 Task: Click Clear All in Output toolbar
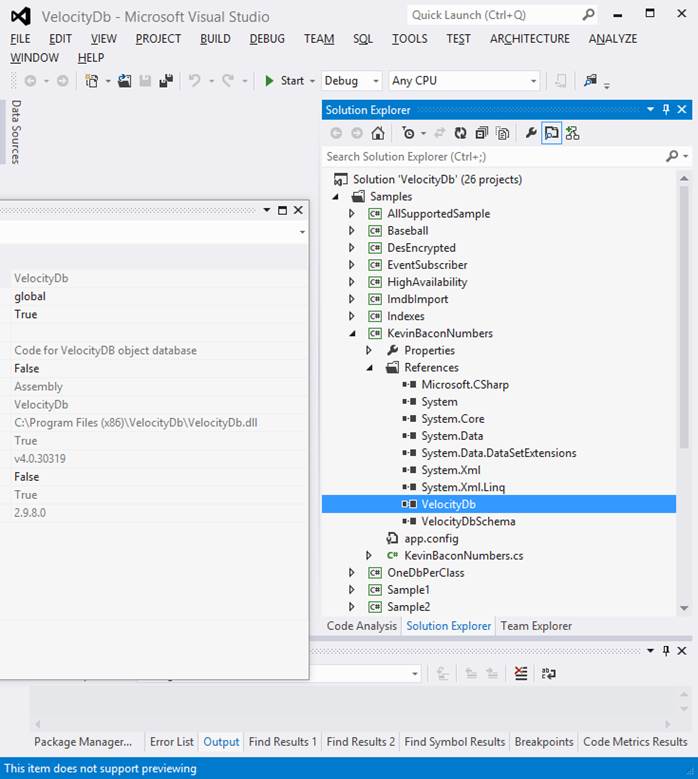521,674
